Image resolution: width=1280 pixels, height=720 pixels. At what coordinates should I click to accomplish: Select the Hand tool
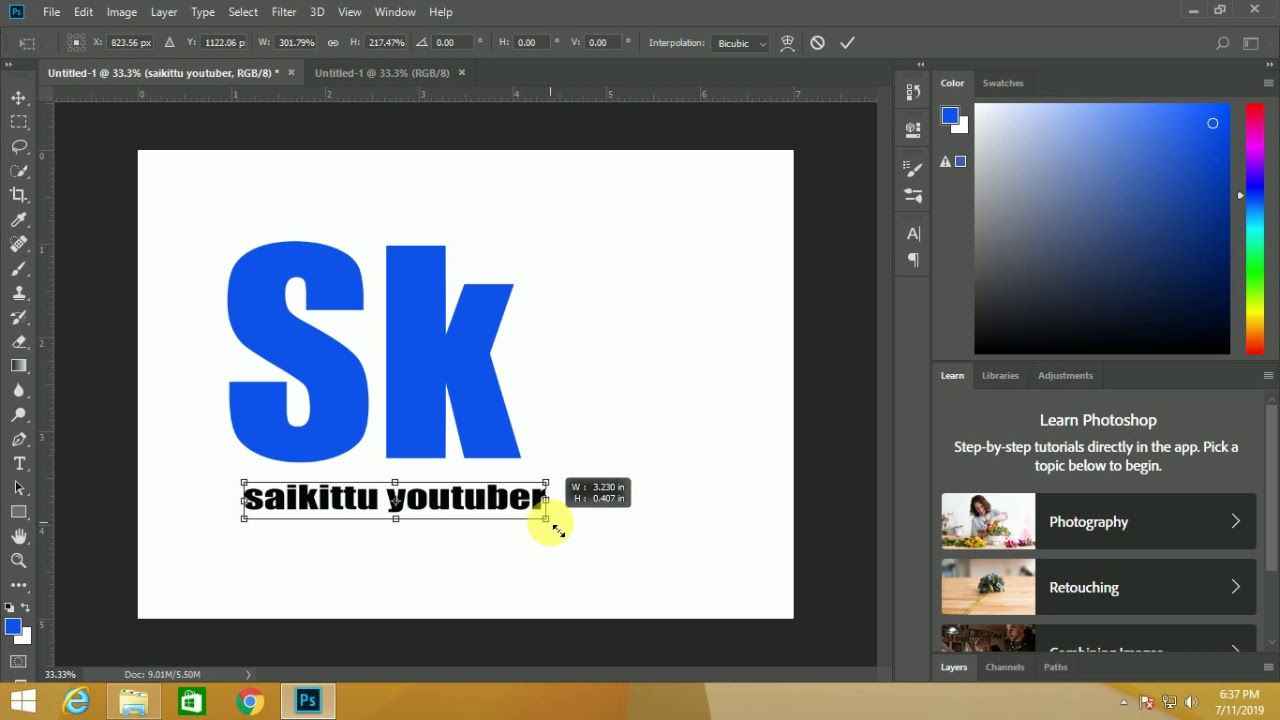pos(19,537)
